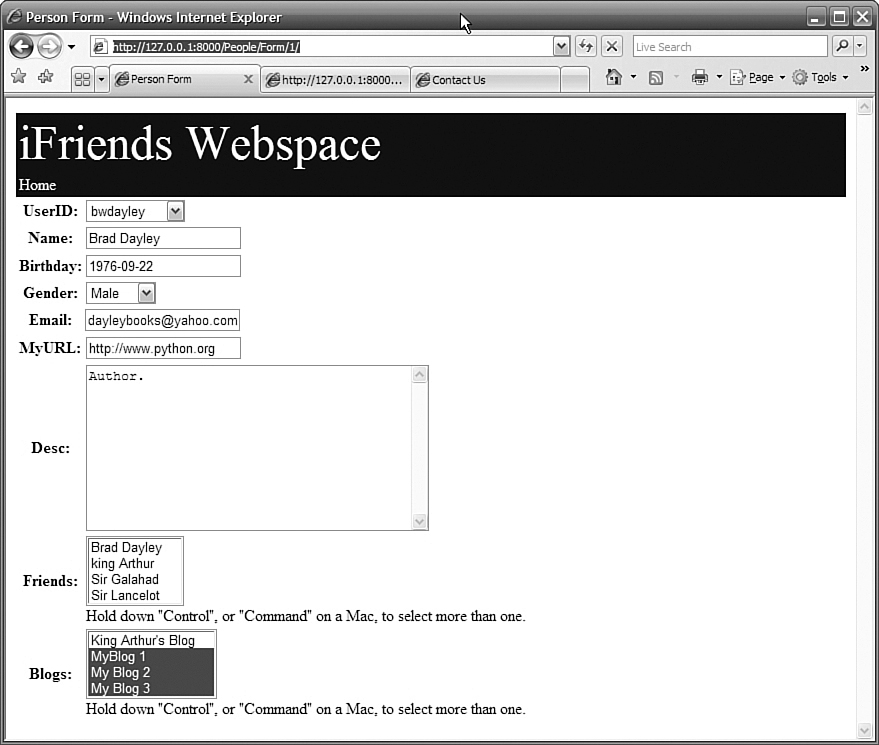Screen dimensions: 879x745
Task: Open a new blank tab
Action: click(575, 80)
